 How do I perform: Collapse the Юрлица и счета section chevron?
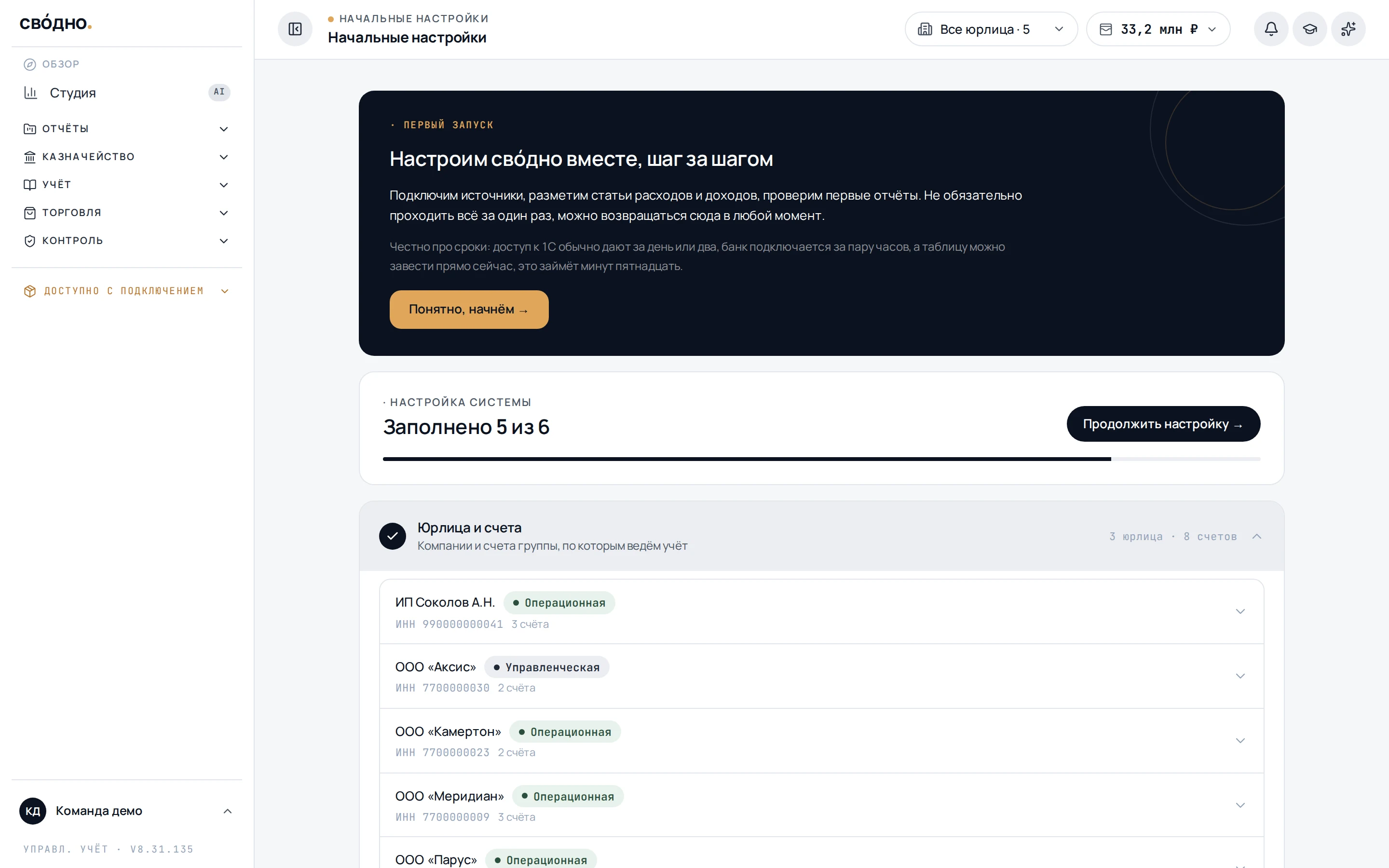point(1256,536)
